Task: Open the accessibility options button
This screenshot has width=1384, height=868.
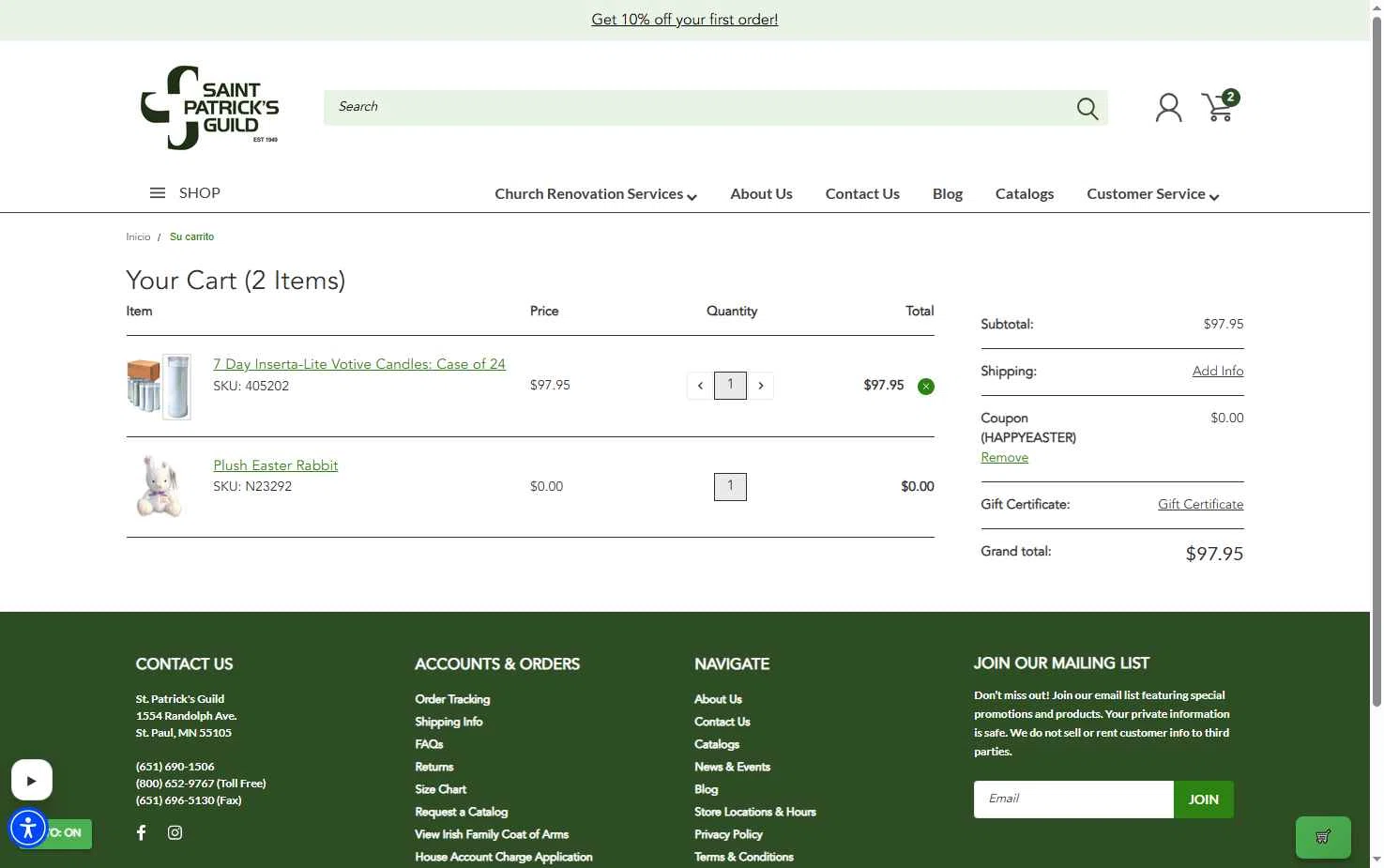Action: (x=28, y=828)
